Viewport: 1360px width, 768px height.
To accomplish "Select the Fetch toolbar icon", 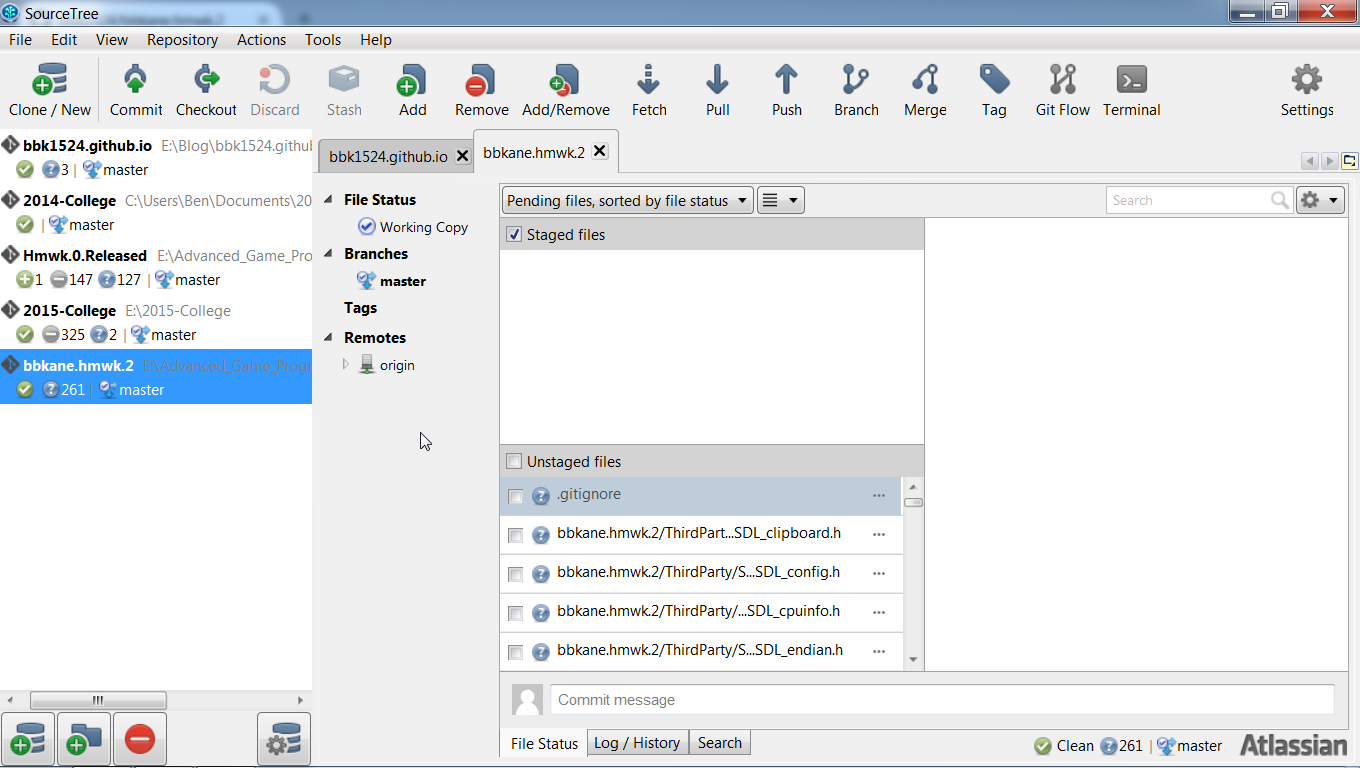I will point(648,89).
